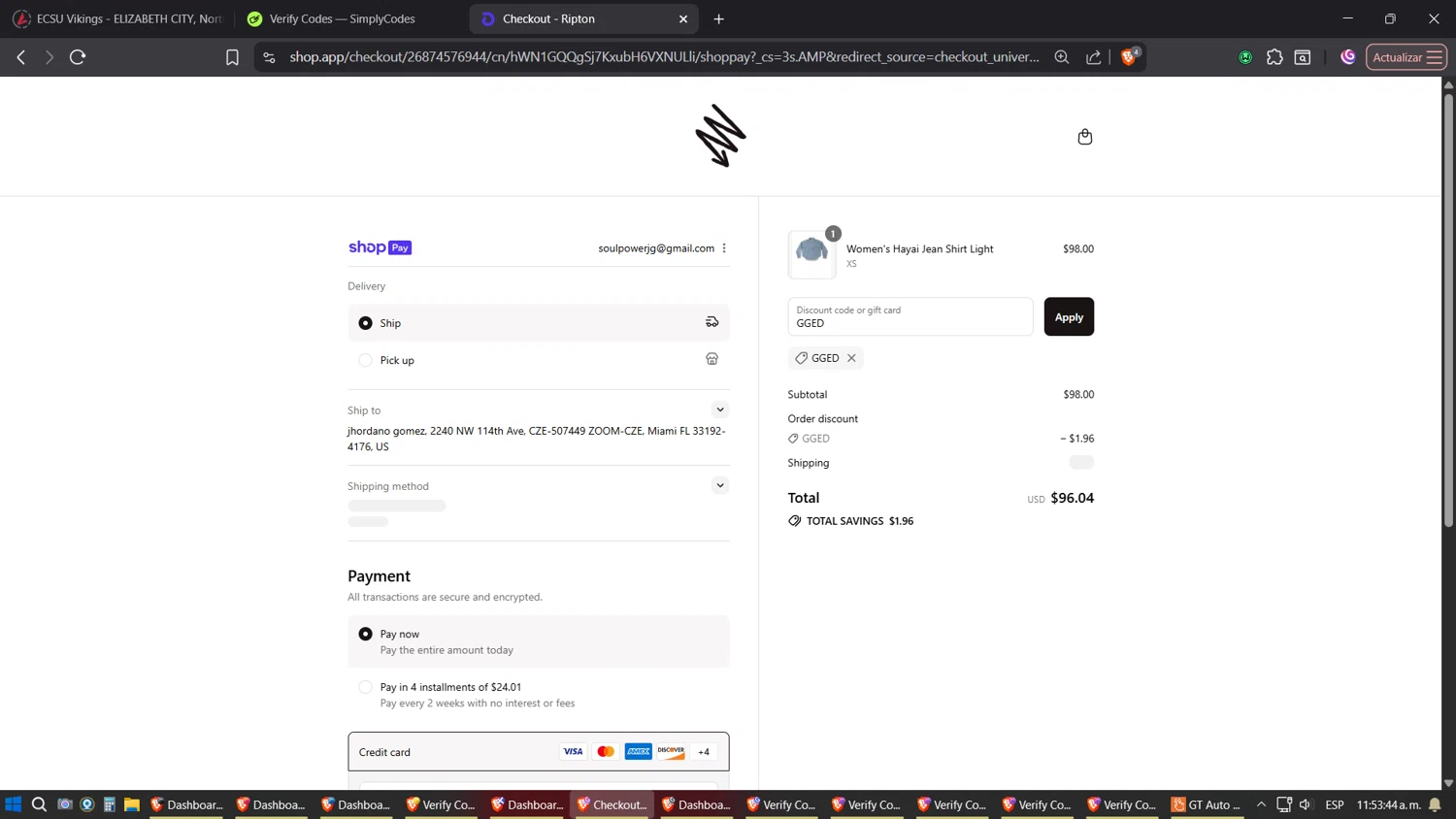This screenshot has width=1456, height=819.
Task: Open the shopping bag cart icon
Action: pos(1085,137)
